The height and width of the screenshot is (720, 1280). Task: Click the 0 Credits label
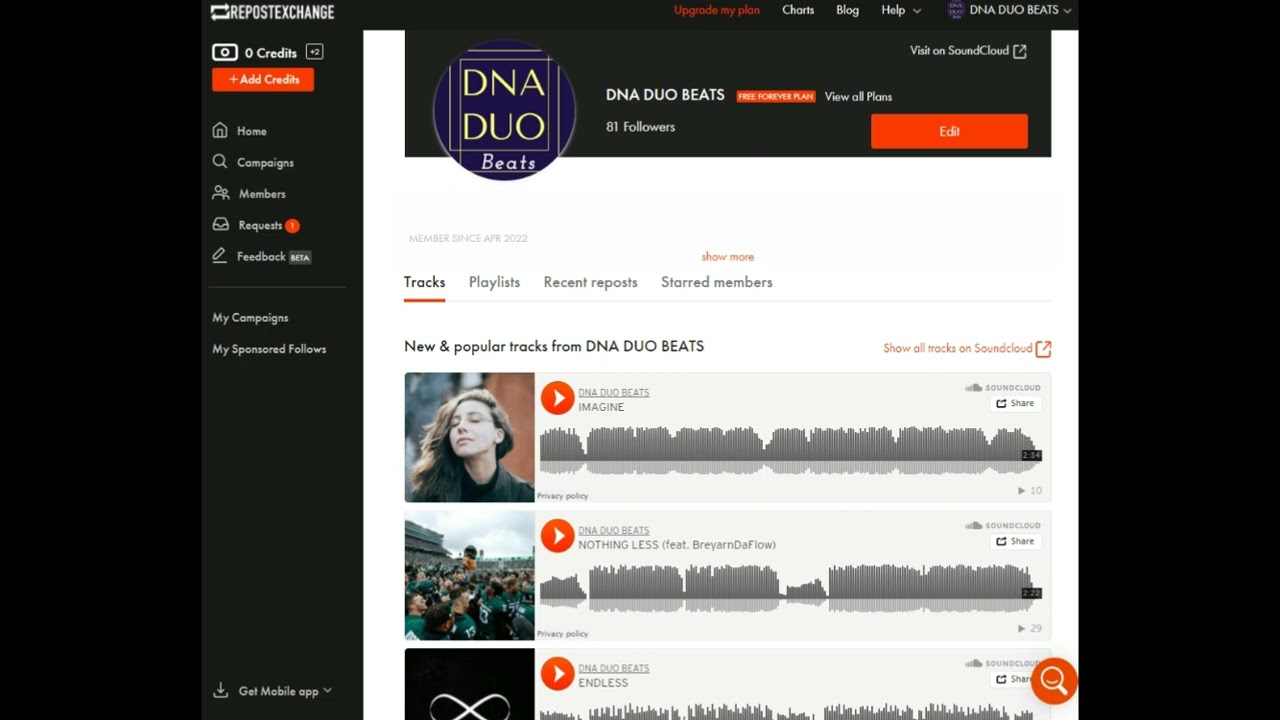pyautogui.click(x=271, y=53)
